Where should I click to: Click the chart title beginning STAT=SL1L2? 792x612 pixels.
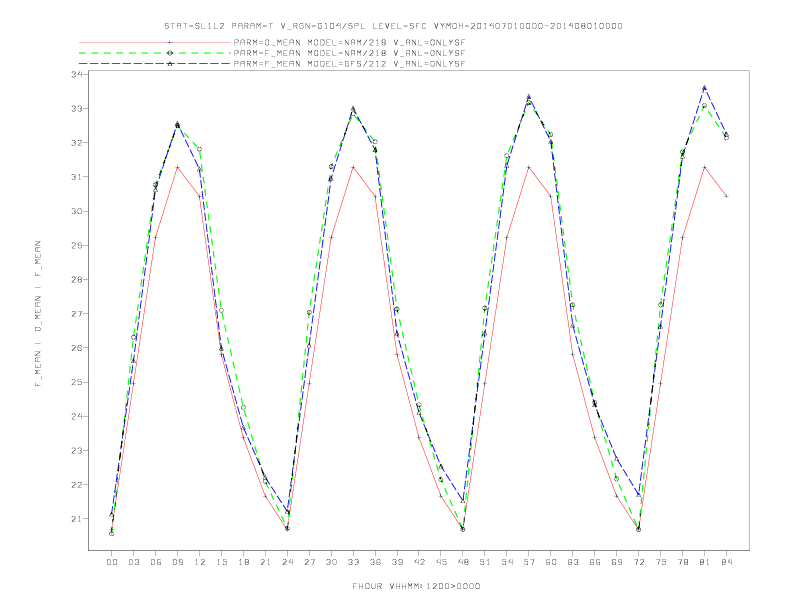click(393, 26)
